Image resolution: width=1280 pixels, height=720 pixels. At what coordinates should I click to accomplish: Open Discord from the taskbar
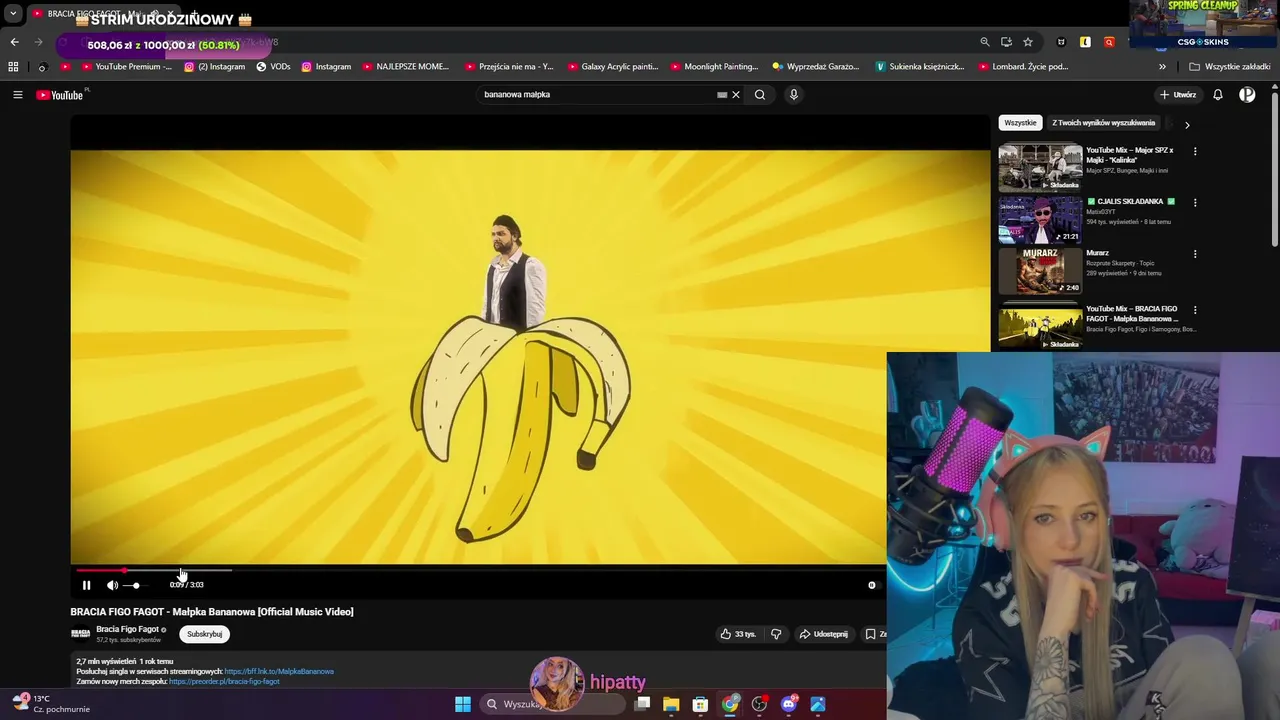point(789,704)
